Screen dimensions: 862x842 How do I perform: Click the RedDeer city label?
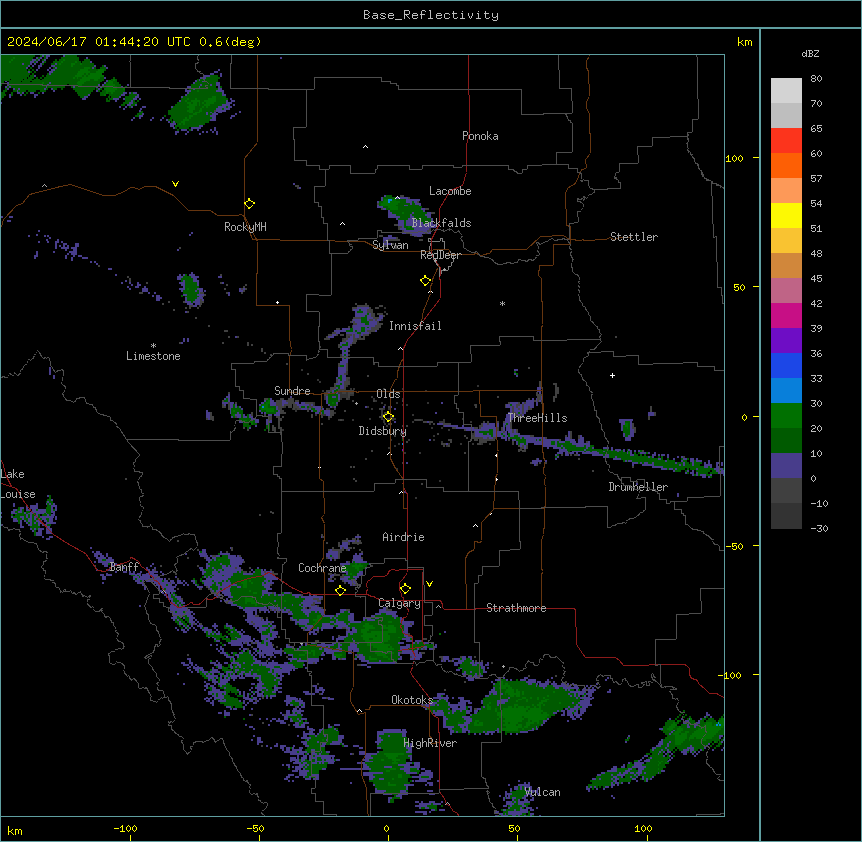[440, 255]
